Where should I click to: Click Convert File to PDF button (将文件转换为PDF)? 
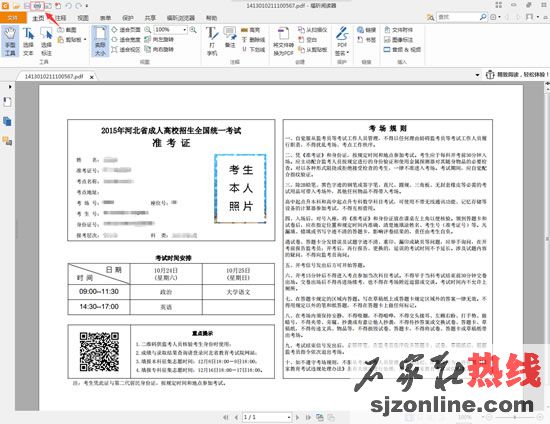point(283,41)
